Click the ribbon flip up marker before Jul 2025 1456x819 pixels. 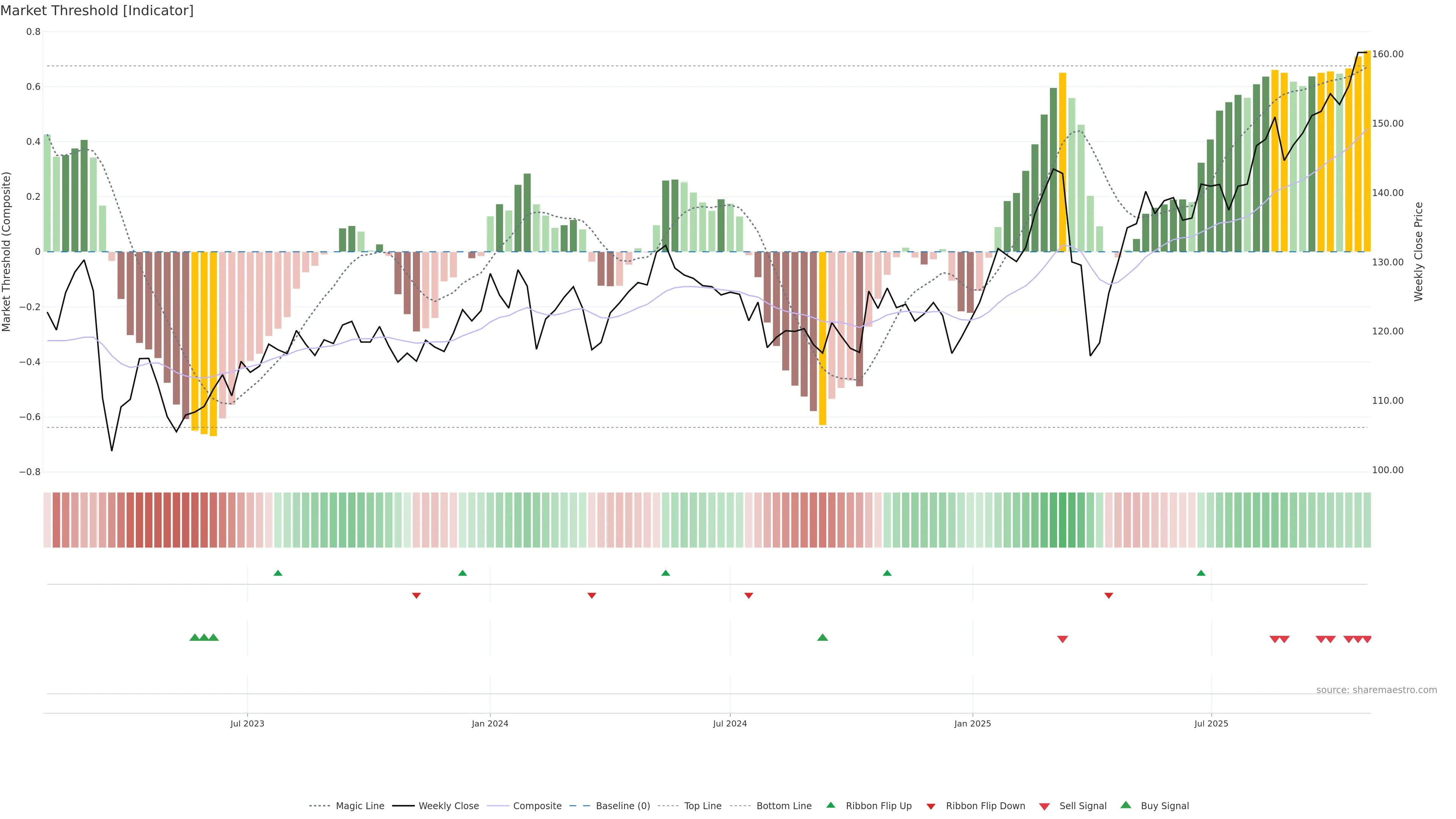1200,573
